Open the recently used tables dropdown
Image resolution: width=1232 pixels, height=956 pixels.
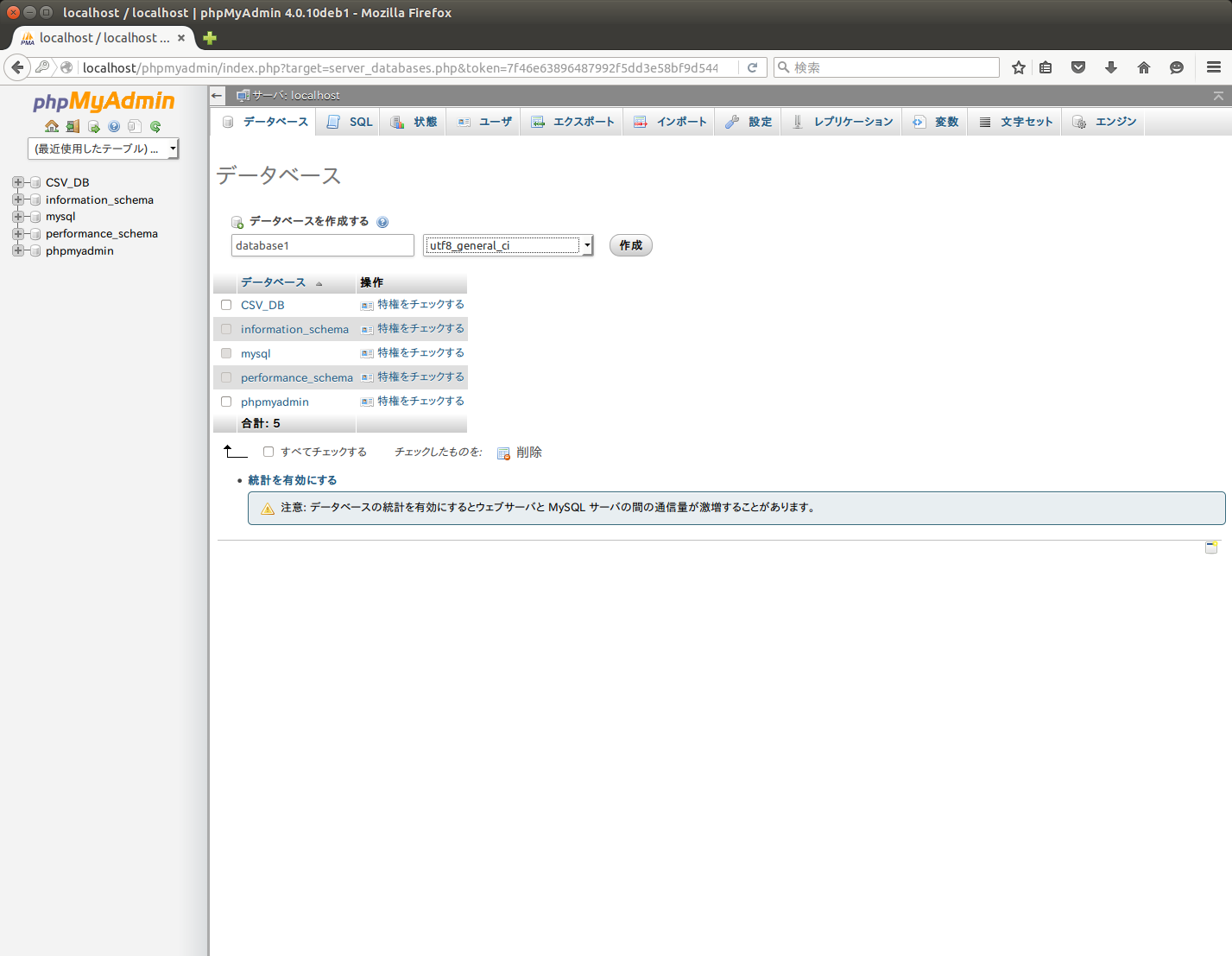(x=104, y=149)
